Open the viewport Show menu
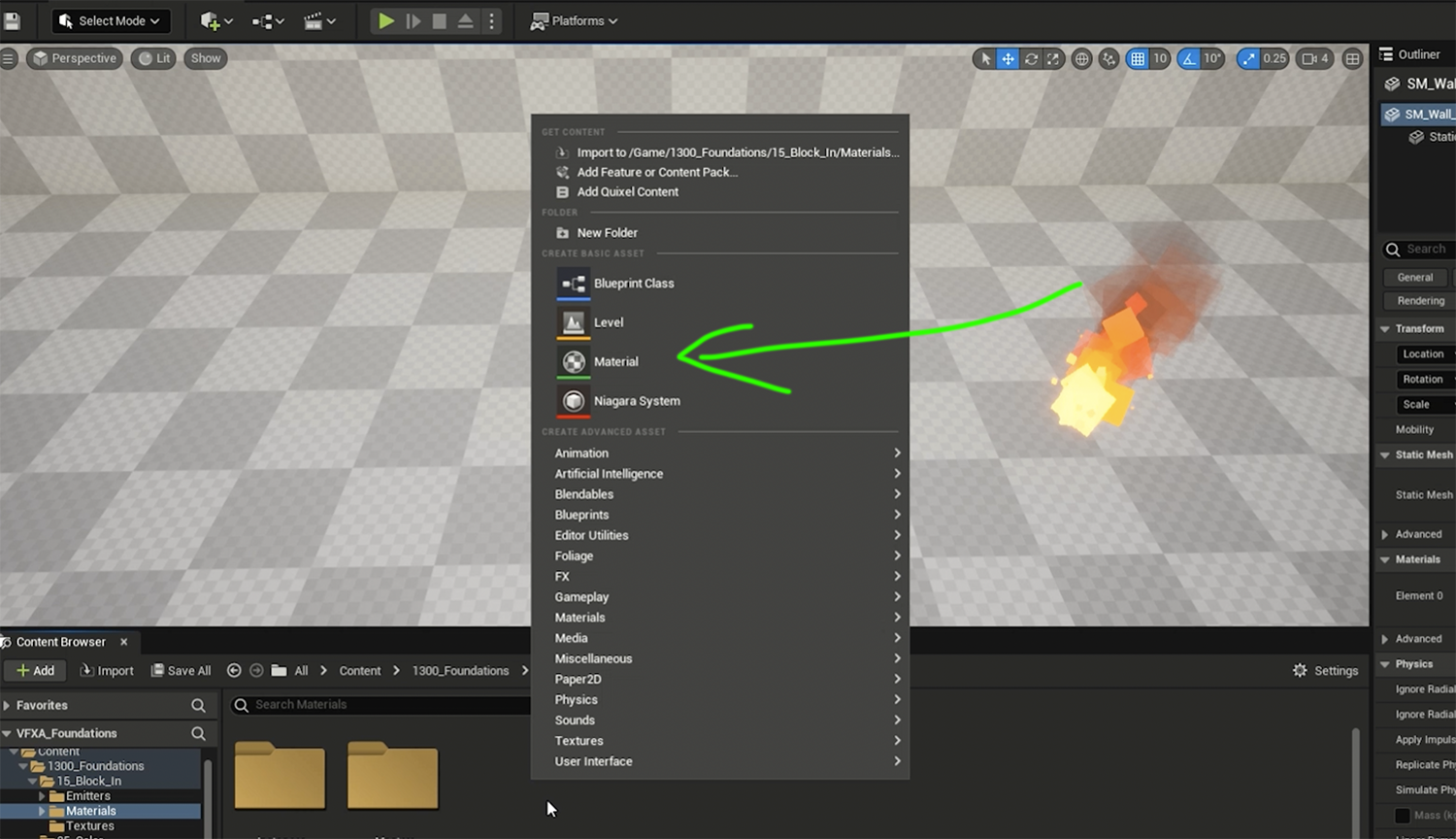The height and width of the screenshot is (839, 1456). pos(206,58)
